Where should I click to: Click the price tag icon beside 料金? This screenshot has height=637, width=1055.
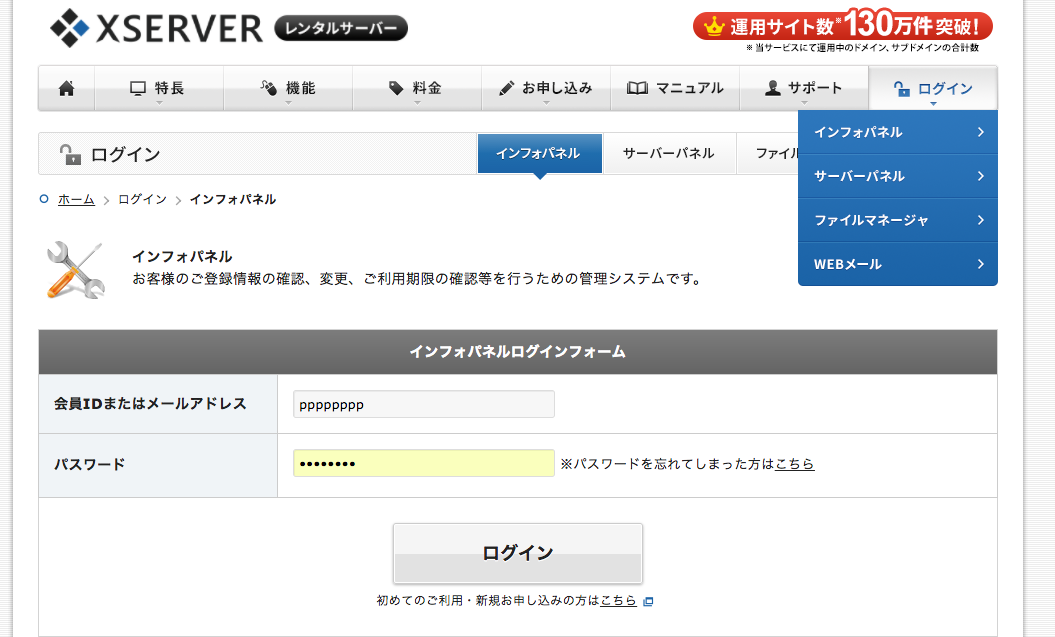click(x=396, y=88)
